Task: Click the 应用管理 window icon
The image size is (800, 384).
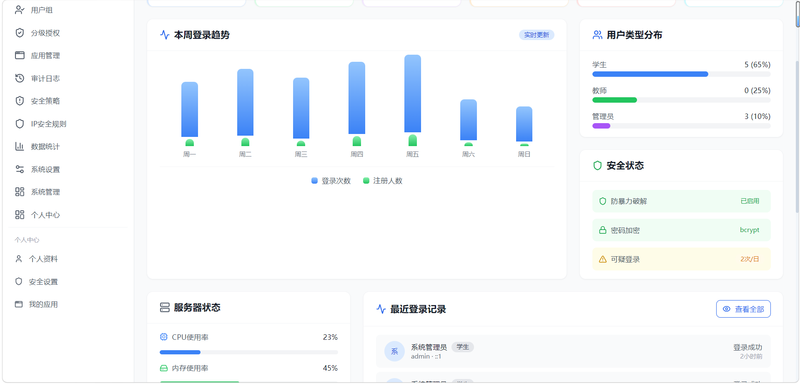Action: click(x=19, y=55)
